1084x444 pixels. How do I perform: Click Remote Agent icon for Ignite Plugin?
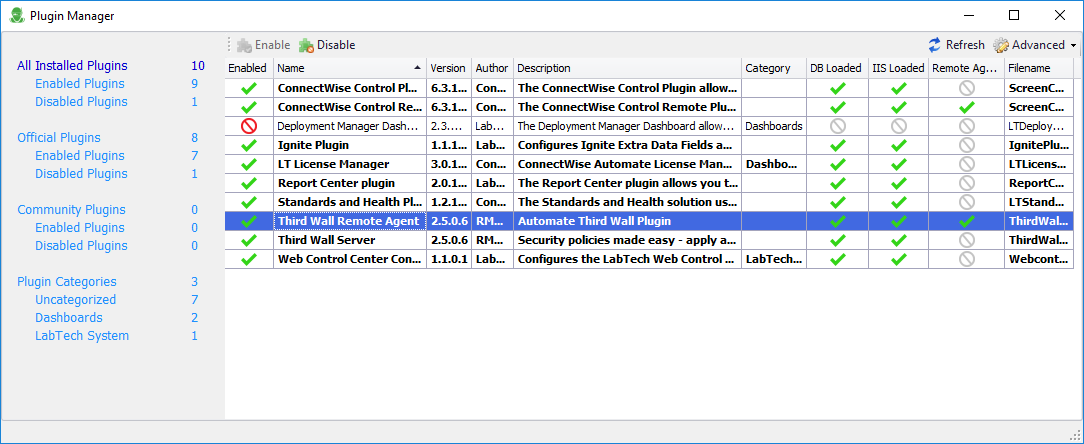(x=967, y=145)
